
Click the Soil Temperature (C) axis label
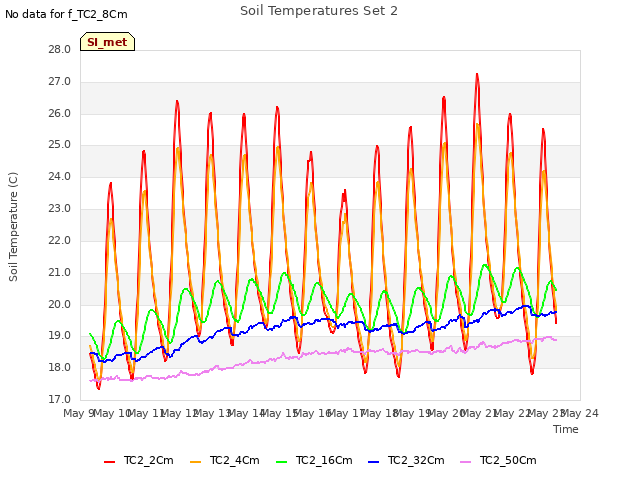[13, 227]
